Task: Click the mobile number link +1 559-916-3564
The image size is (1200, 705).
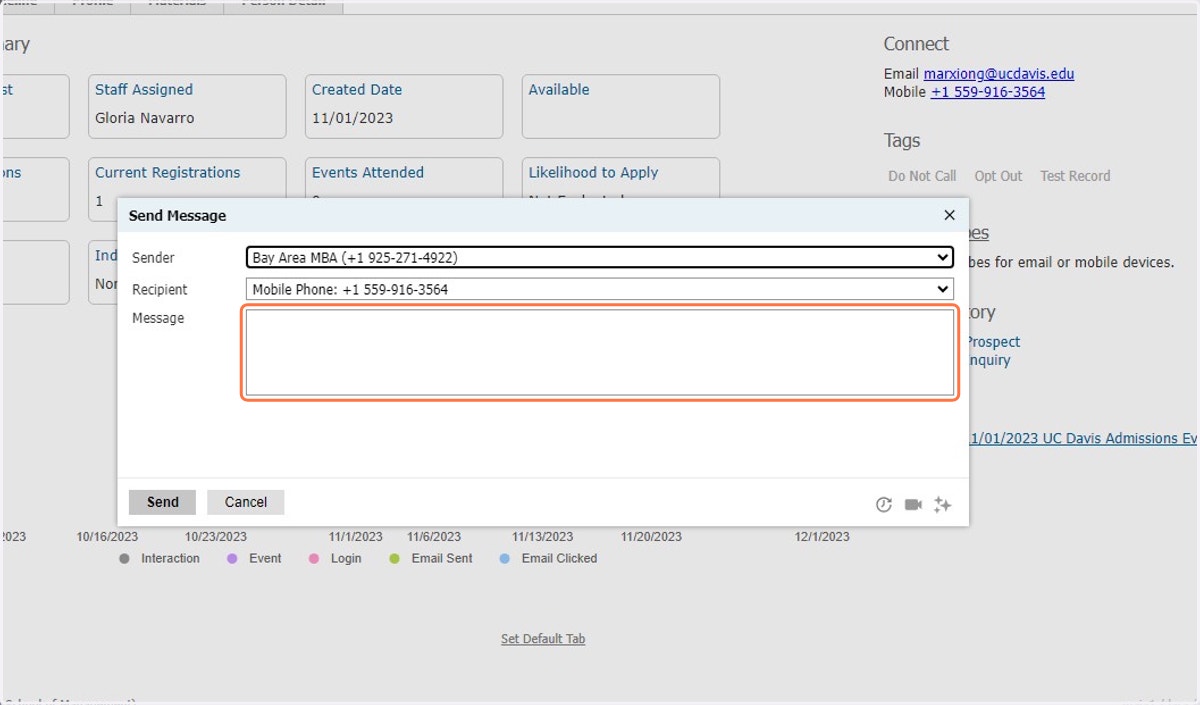Action: pos(988,92)
